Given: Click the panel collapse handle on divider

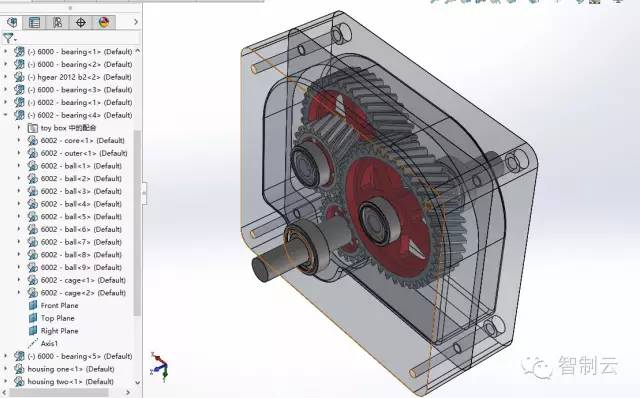Looking at the screenshot, I should (x=144, y=193).
